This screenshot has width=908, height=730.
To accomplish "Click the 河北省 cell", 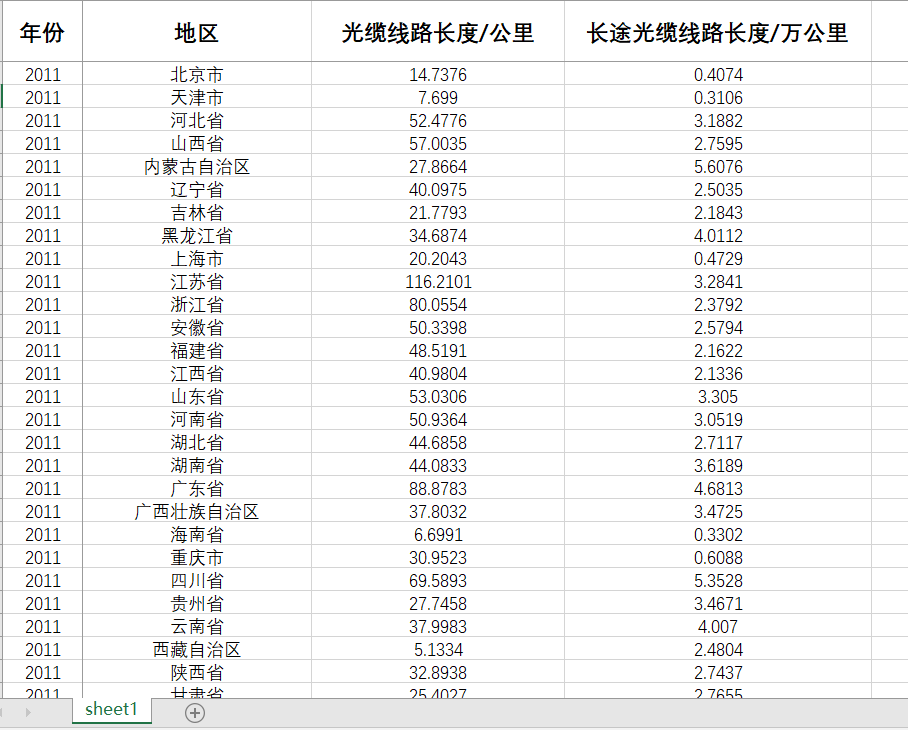I will click(x=197, y=120).
